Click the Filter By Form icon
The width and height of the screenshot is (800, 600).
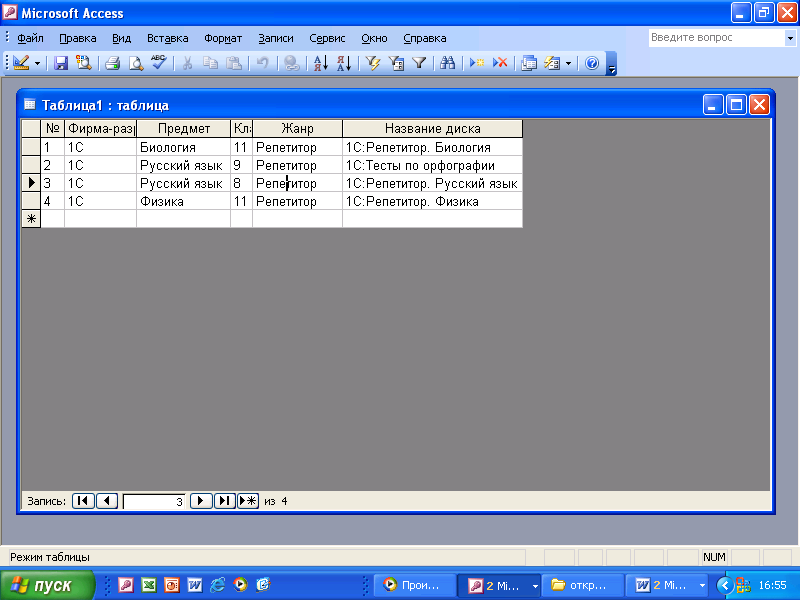(396, 63)
